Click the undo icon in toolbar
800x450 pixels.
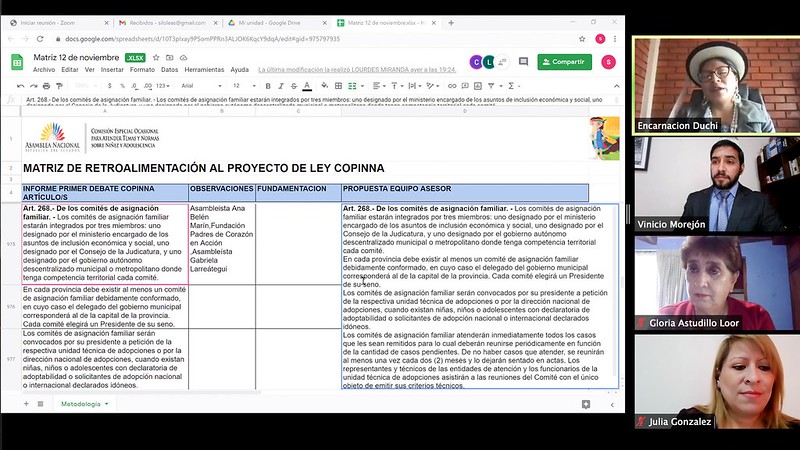[x=20, y=86]
